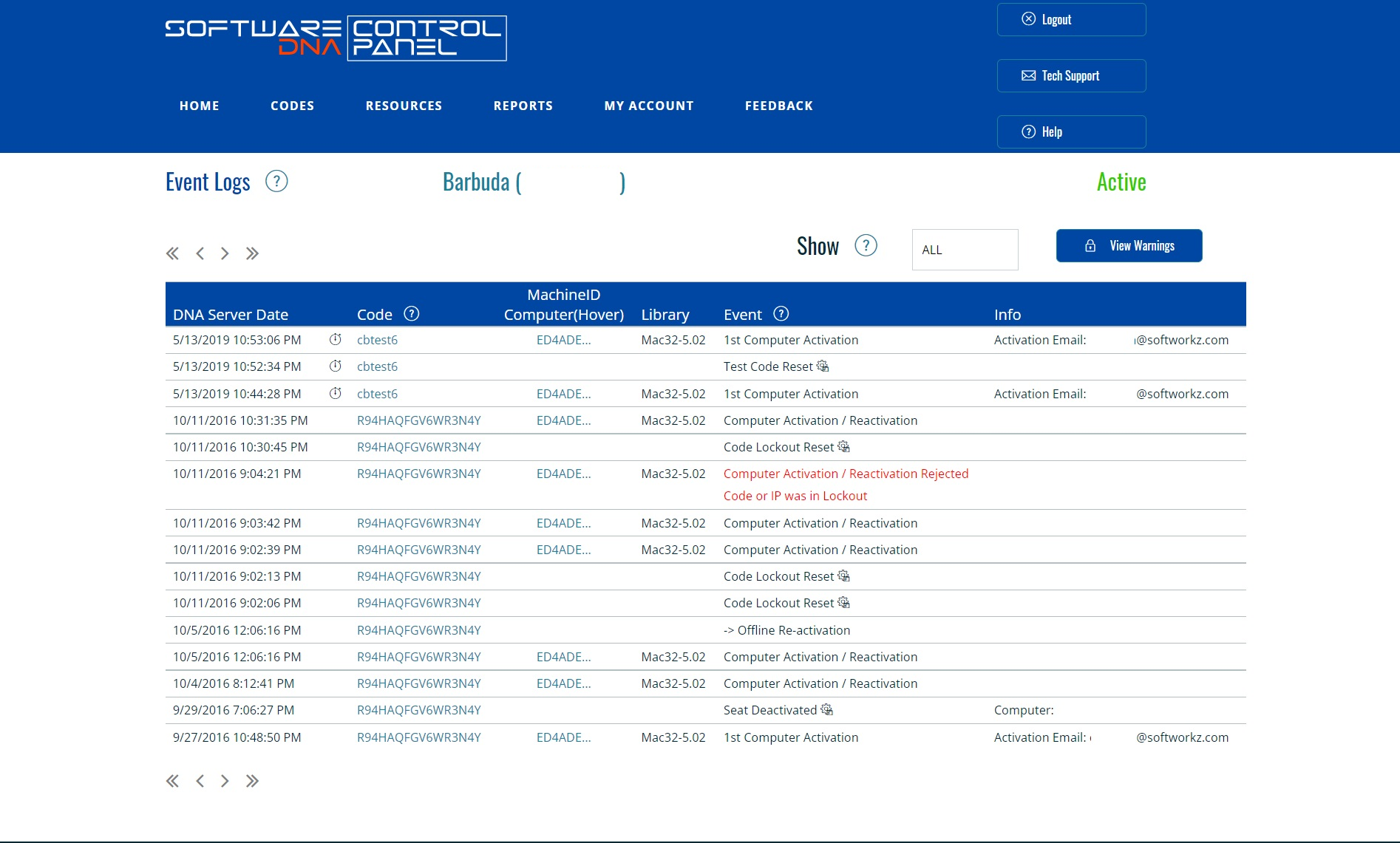Click clock icon on 10:53:06 PM row

click(x=336, y=339)
